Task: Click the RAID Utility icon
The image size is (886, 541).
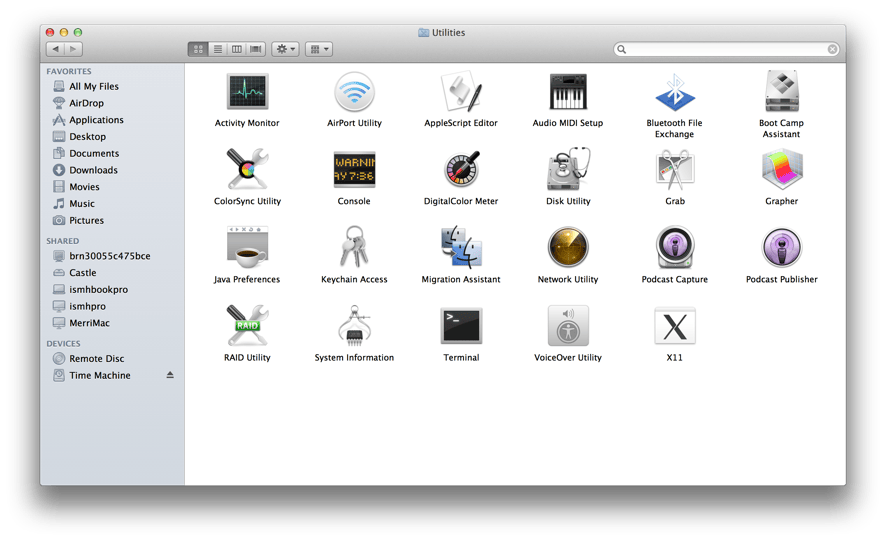Action: [247, 325]
